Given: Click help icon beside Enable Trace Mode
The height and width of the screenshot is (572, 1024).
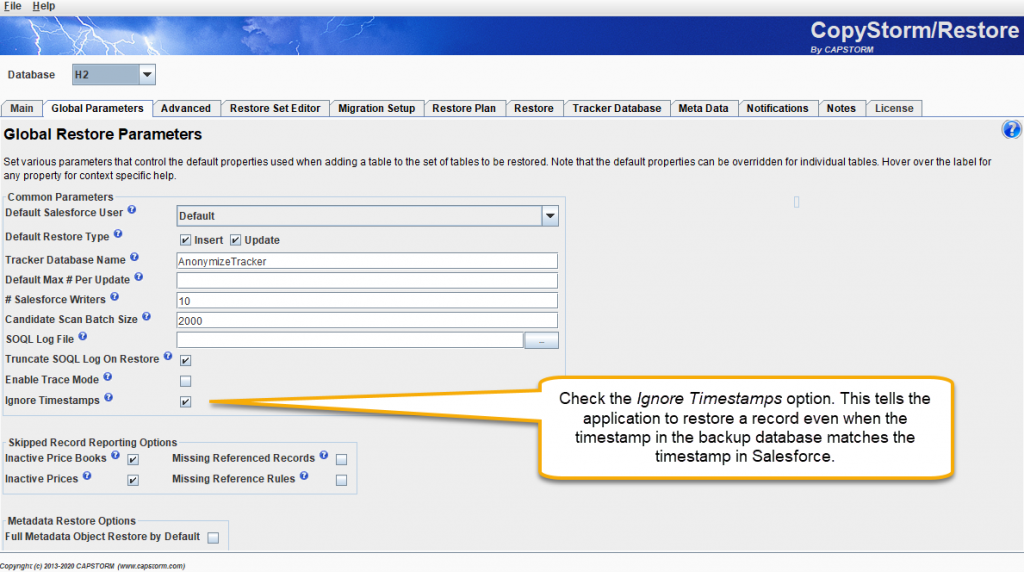Looking at the screenshot, I should coord(108,377).
